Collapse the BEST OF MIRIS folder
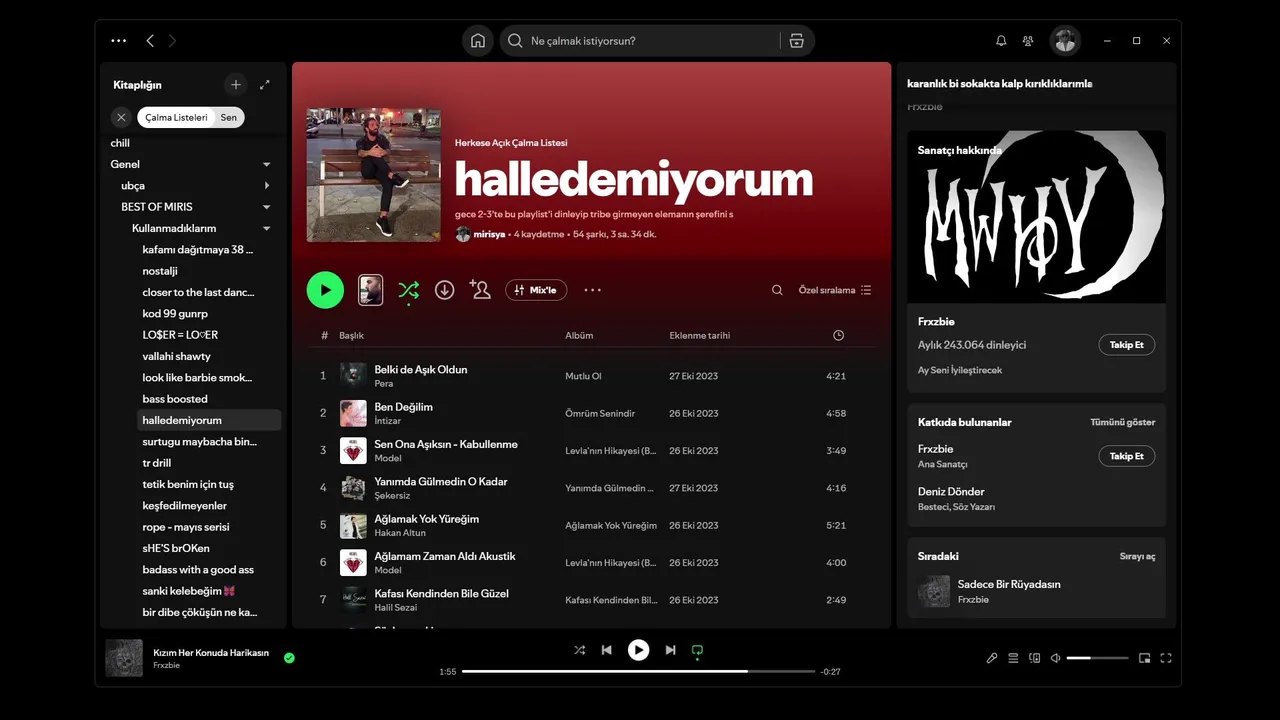Image resolution: width=1280 pixels, height=720 pixels. pyautogui.click(x=267, y=207)
